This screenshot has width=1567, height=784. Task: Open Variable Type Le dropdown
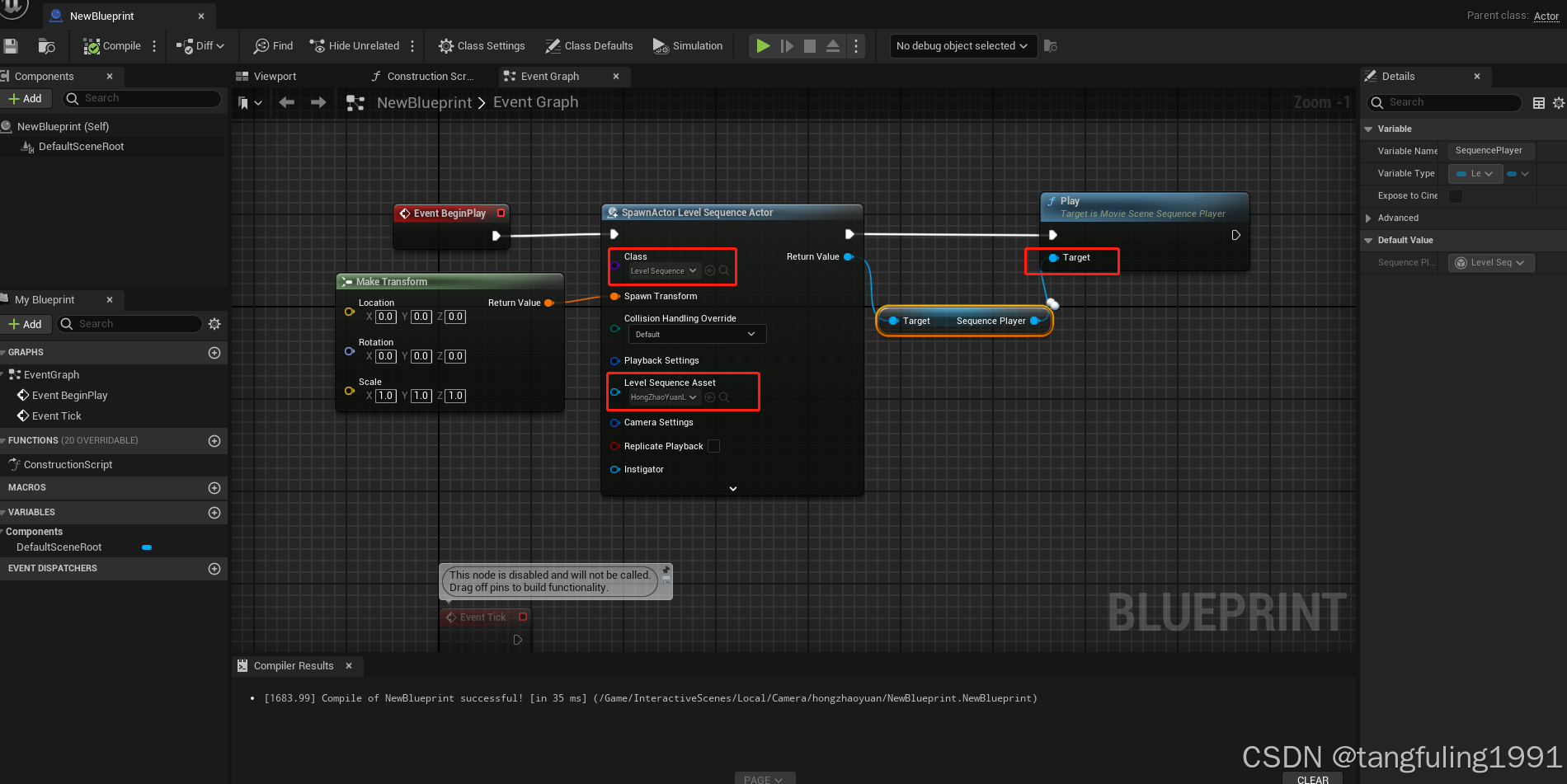point(1475,174)
